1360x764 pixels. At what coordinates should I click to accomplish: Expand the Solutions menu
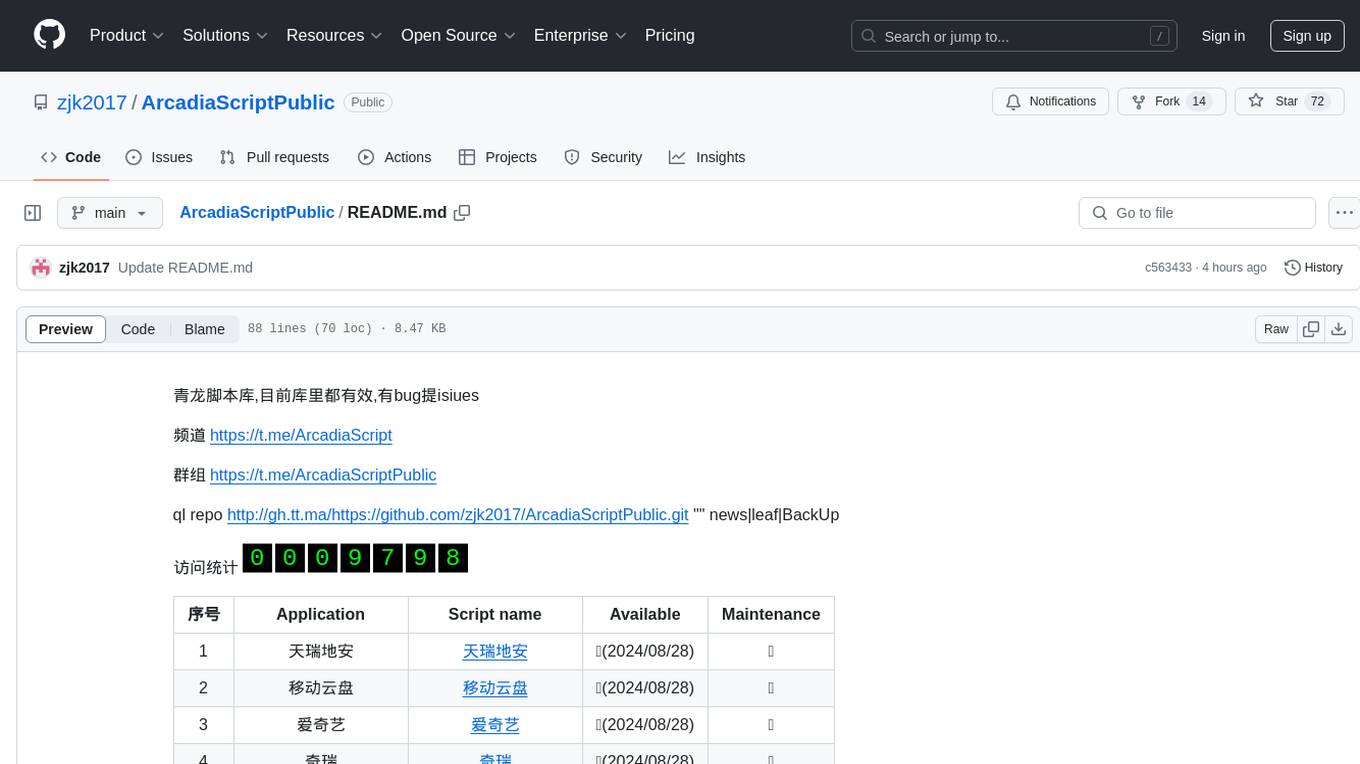[x=225, y=35]
